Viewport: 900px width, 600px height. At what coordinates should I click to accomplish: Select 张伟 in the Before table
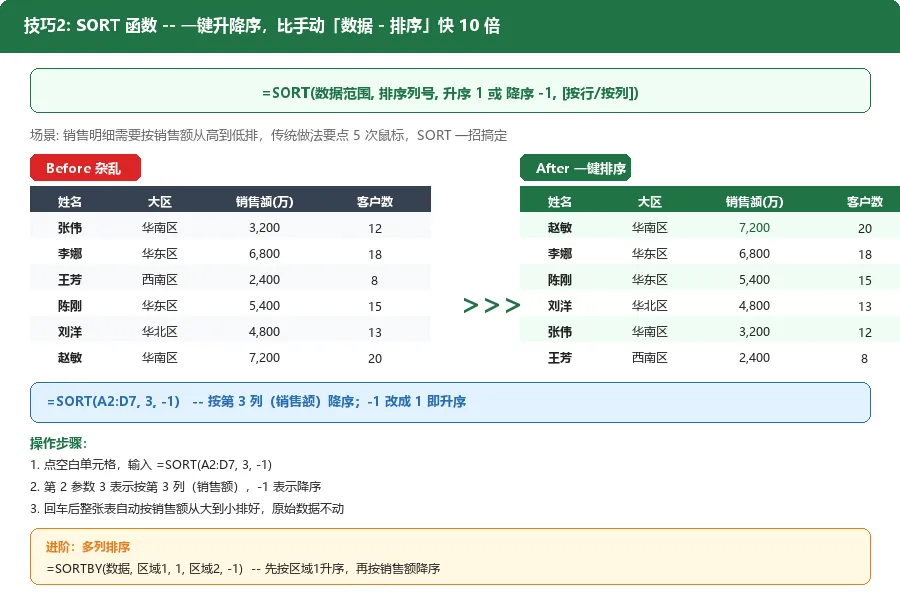point(70,228)
